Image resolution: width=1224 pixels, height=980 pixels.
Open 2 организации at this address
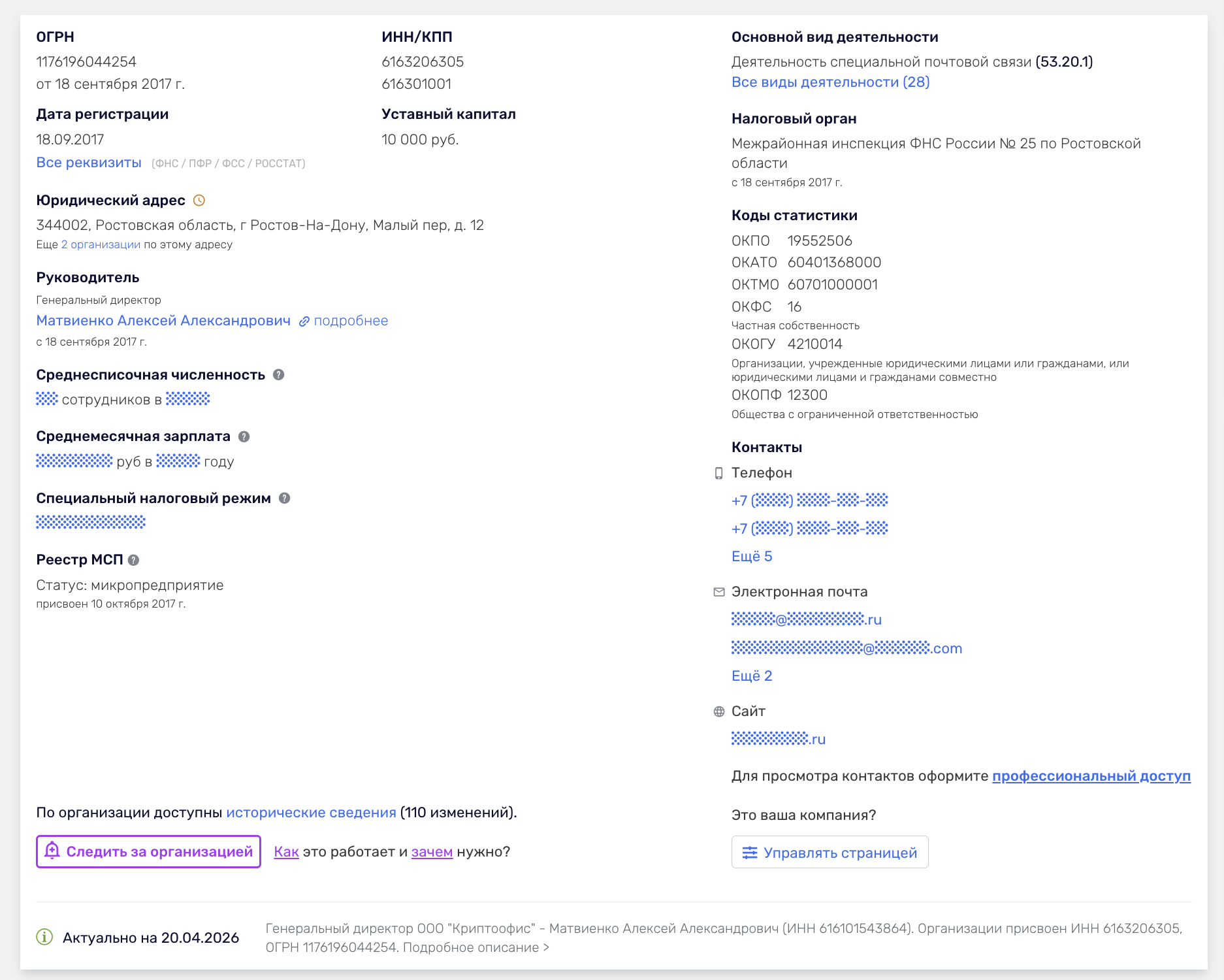coord(101,244)
